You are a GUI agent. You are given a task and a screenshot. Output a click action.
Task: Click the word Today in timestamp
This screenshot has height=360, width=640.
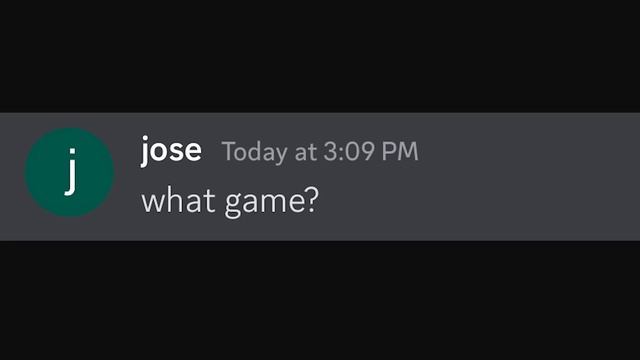(254, 152)
